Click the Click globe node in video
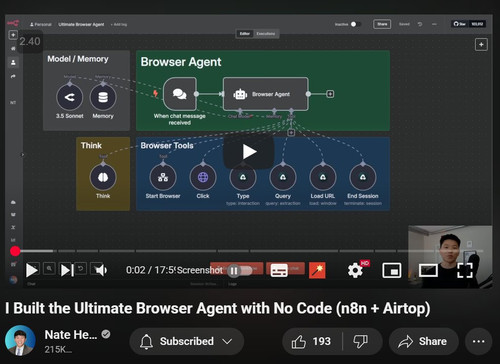This screenshot has width=500, height=364. tap(203, 177)
